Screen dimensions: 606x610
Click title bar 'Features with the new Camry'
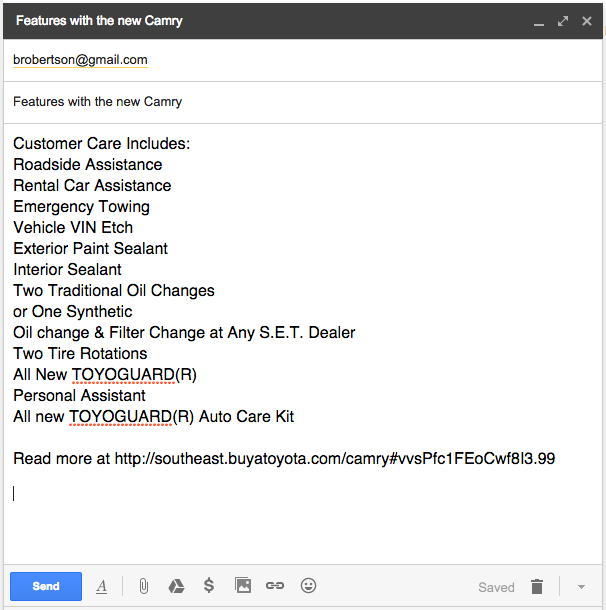99,21
